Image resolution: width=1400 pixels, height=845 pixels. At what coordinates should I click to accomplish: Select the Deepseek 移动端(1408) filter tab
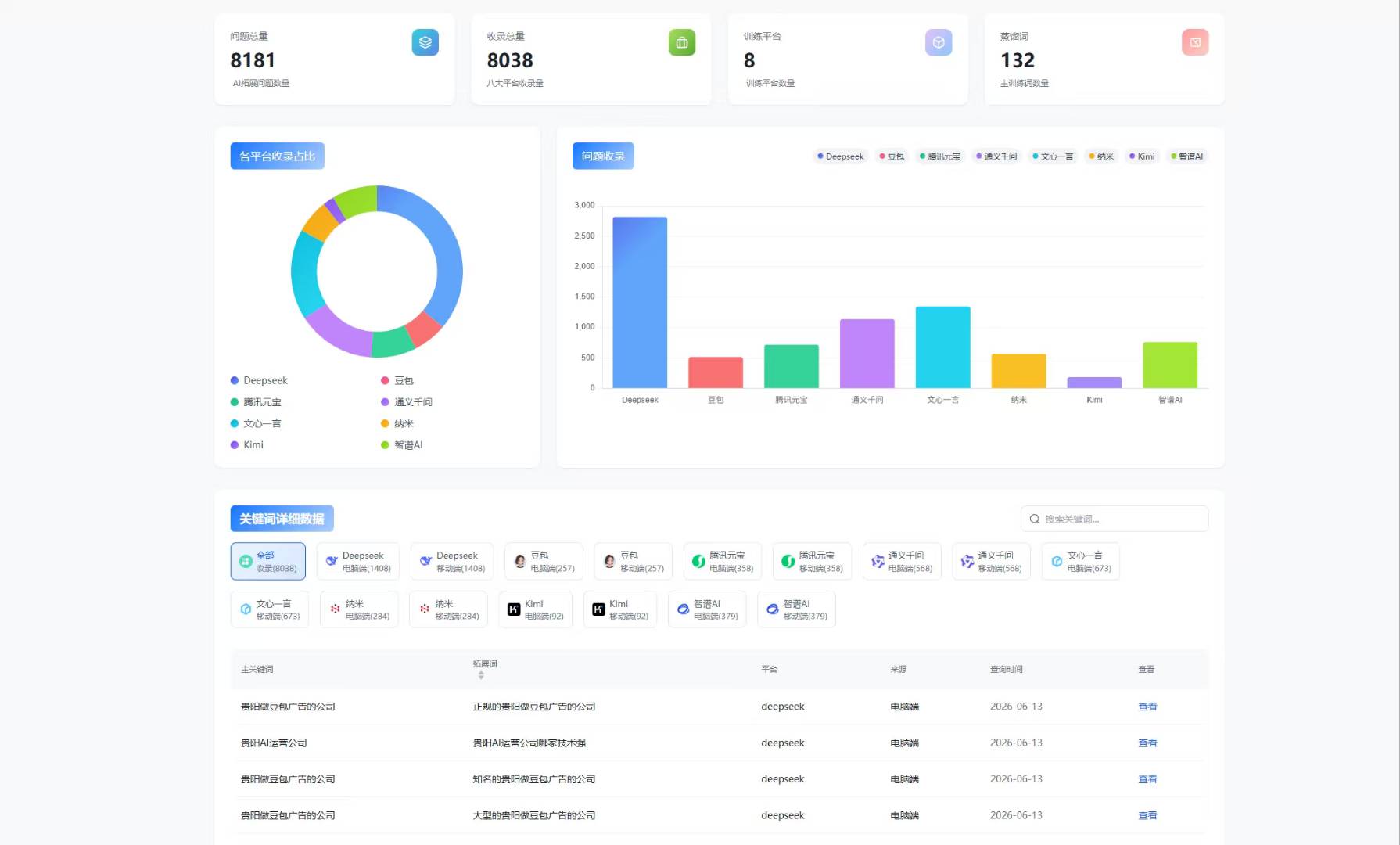452,561
